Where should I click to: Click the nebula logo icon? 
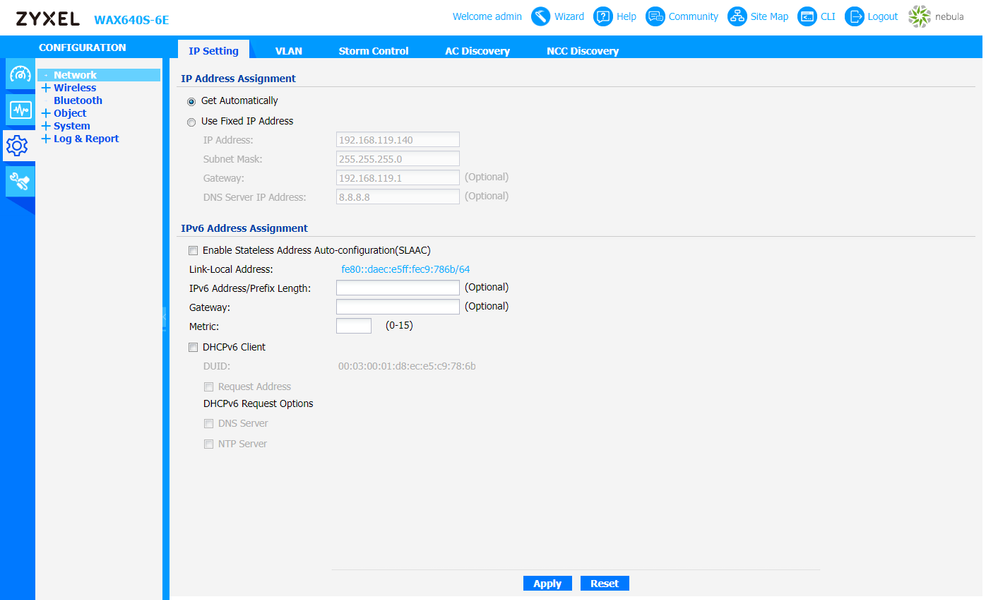(x=919, y=16)
